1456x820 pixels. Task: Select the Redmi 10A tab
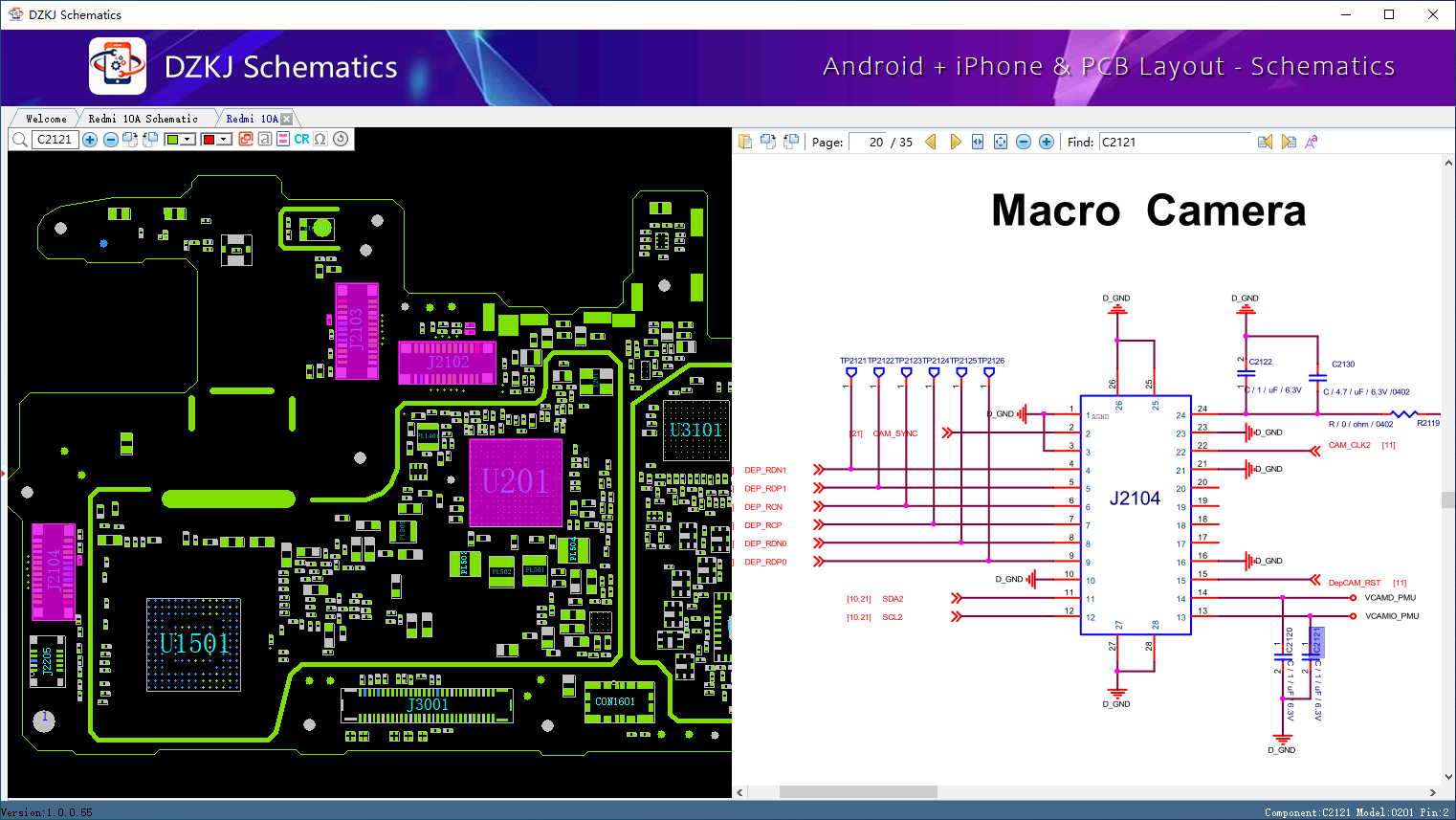pos(252,119)
